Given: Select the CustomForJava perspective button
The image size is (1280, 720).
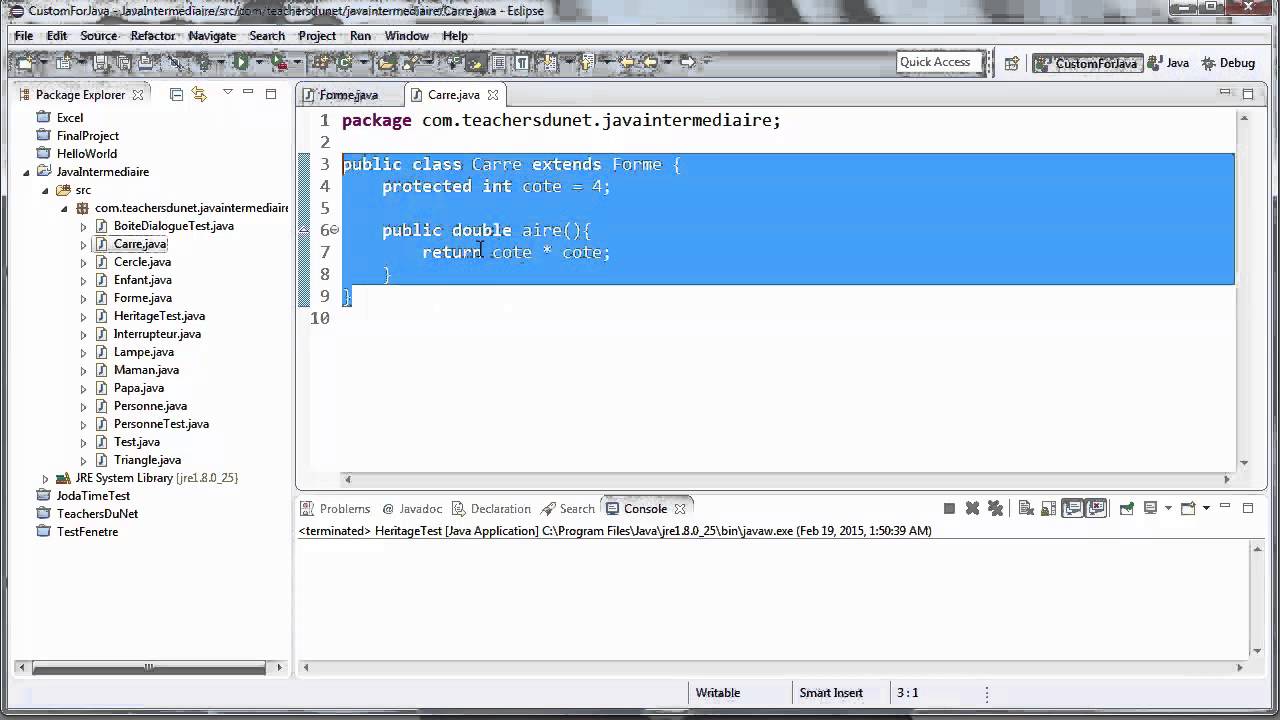Looking at the screenshot, I should point(1087,63).
